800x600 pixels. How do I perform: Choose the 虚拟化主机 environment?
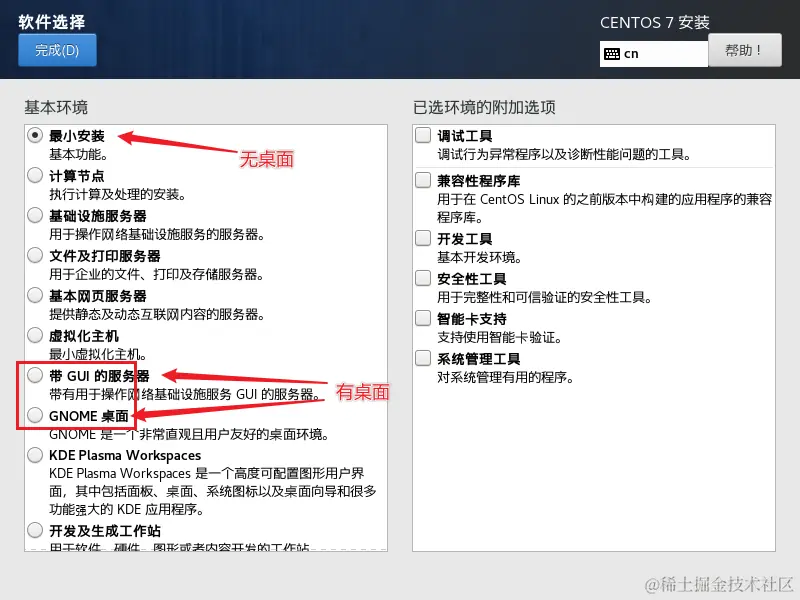35,335
